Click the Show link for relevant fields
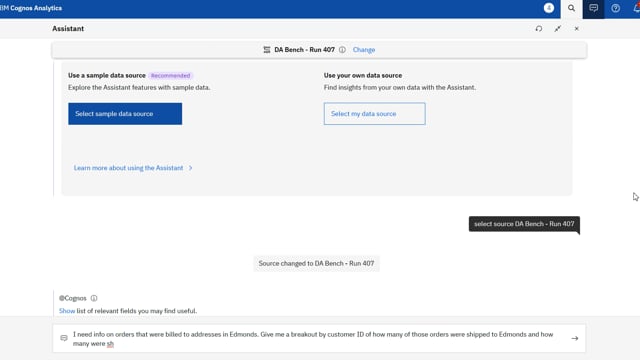 pos(67,311)
